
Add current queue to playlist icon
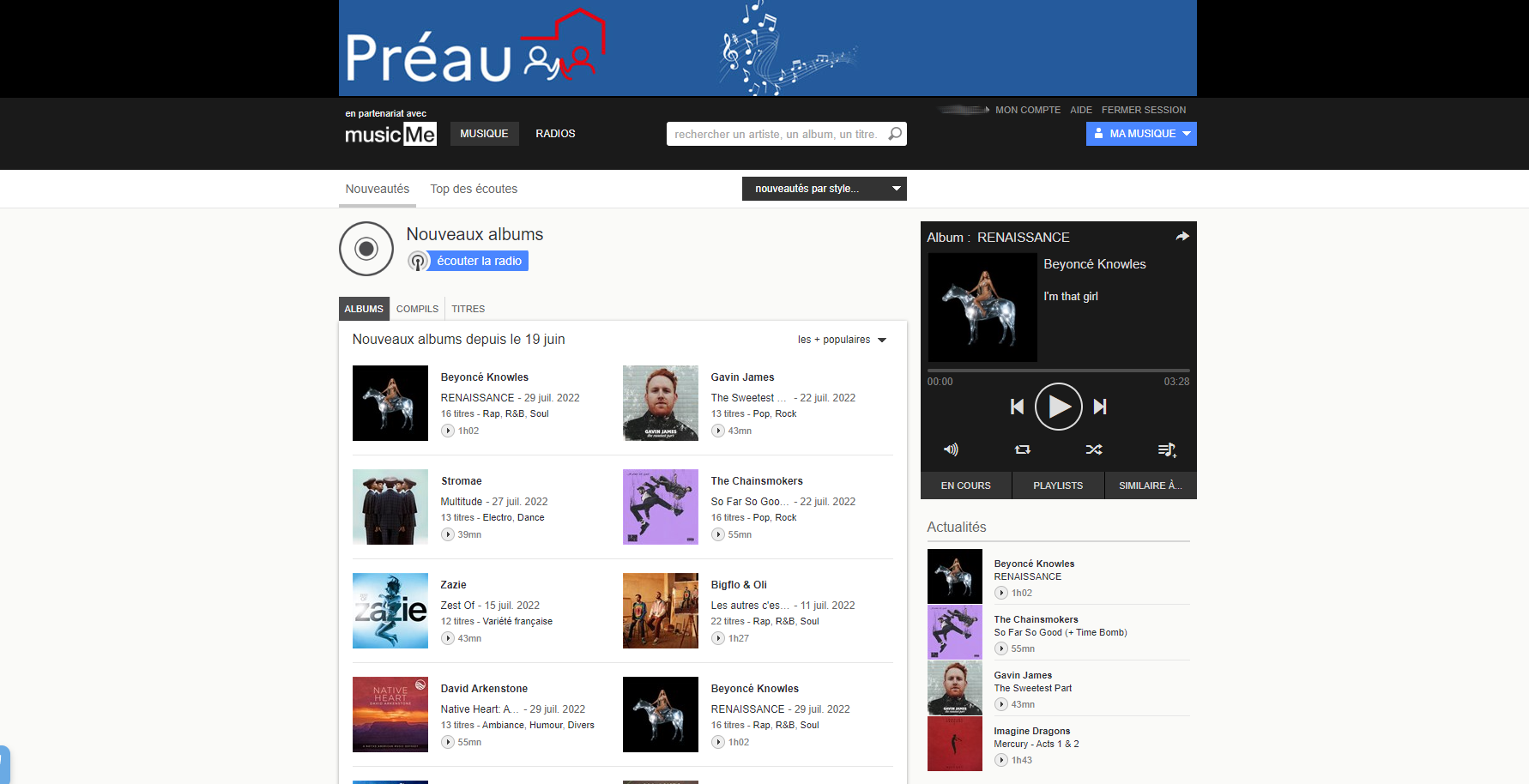tap(1167, 449)
